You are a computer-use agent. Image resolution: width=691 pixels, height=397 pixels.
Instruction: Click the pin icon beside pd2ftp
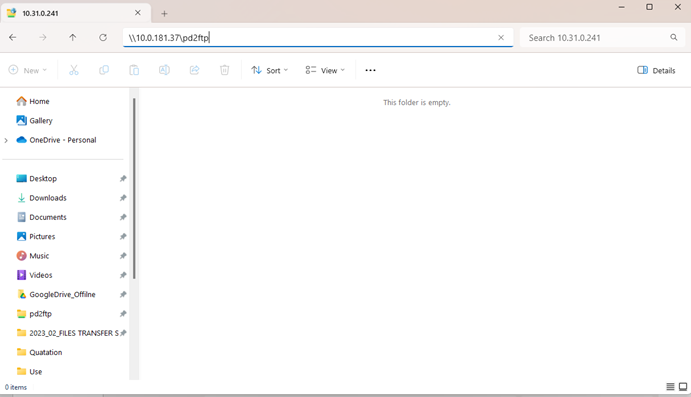(x=123, y=314)
